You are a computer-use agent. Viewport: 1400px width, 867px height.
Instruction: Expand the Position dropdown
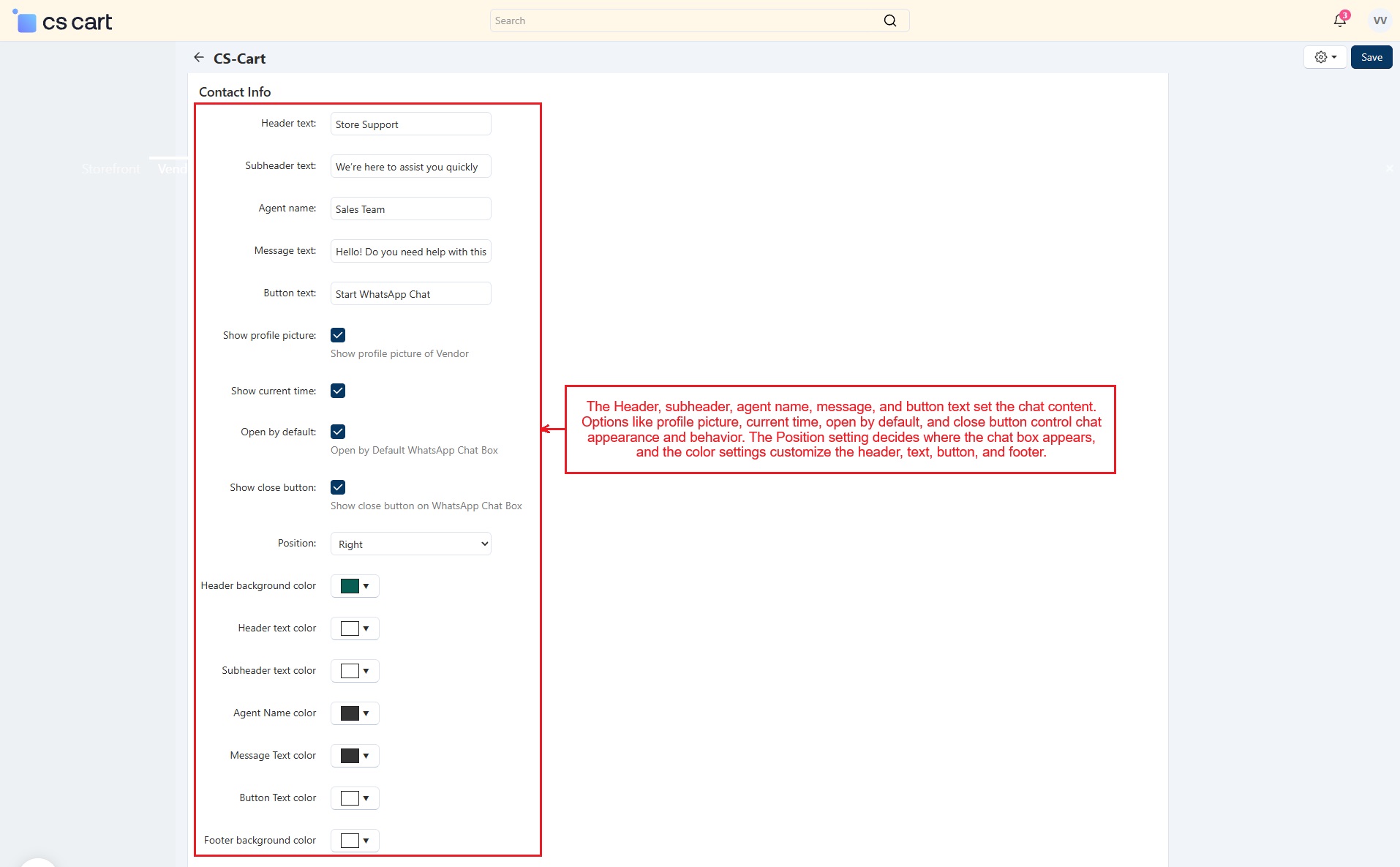[x=410, y=544]
